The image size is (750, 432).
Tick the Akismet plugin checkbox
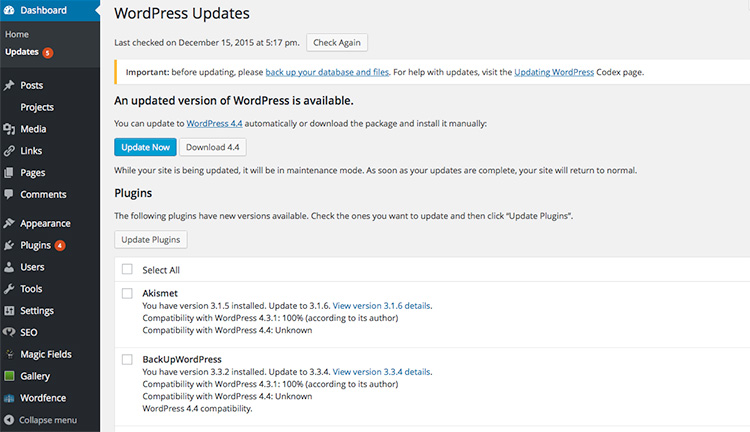pos(127,293)
